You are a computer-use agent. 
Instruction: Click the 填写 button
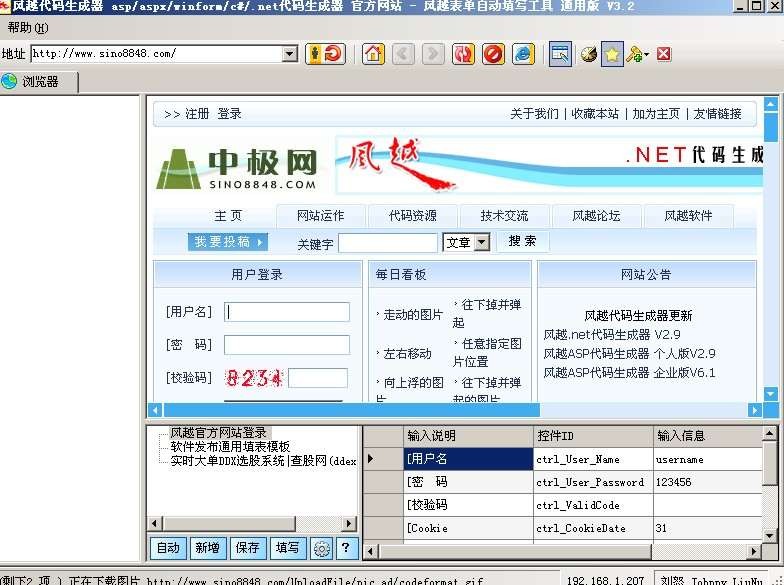(288, 548)
